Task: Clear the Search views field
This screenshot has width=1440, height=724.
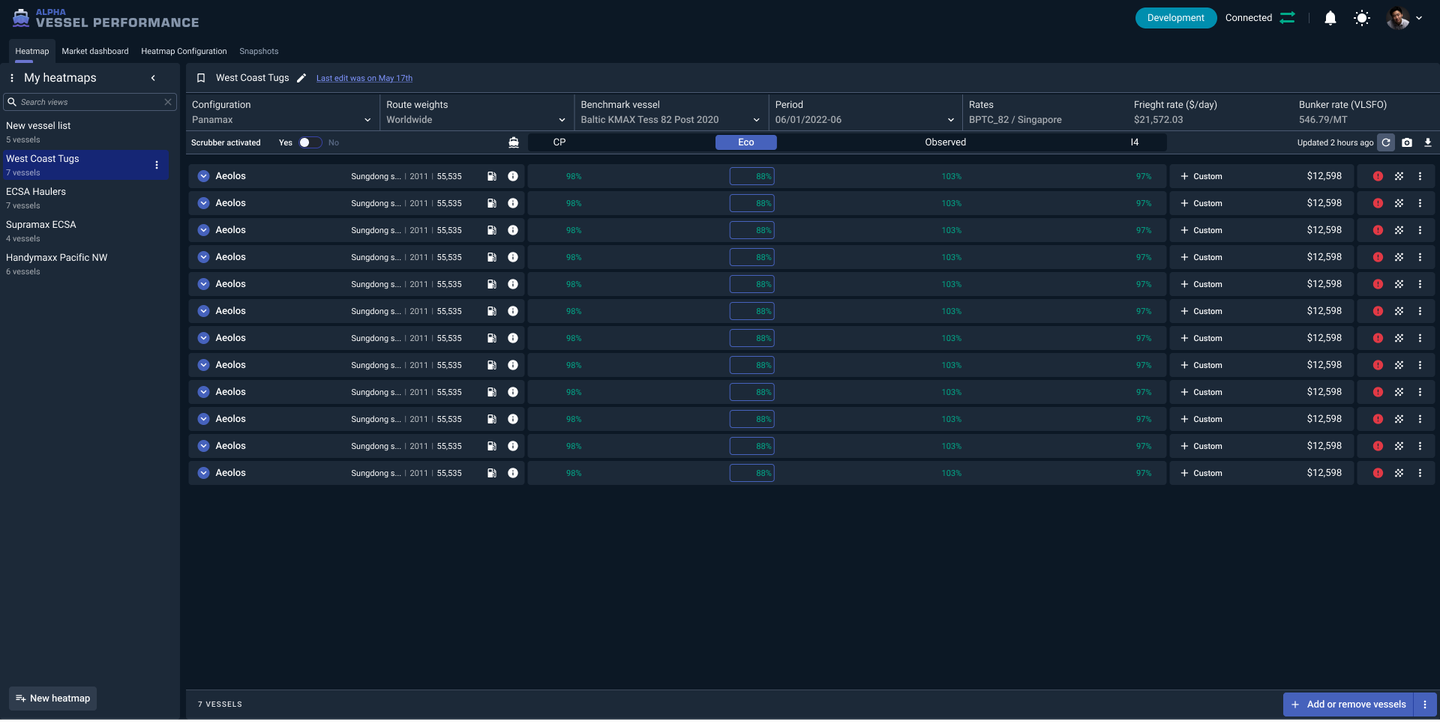Action: click(168, 102)
